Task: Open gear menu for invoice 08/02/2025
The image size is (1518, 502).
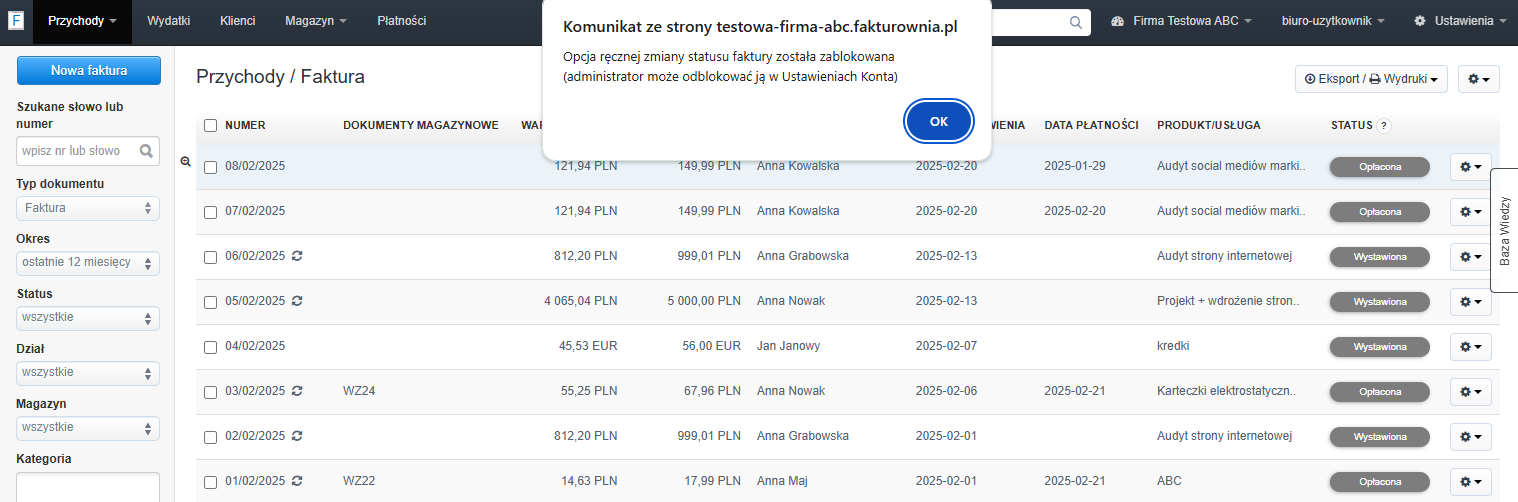Action: click(x=1470, y=167)
